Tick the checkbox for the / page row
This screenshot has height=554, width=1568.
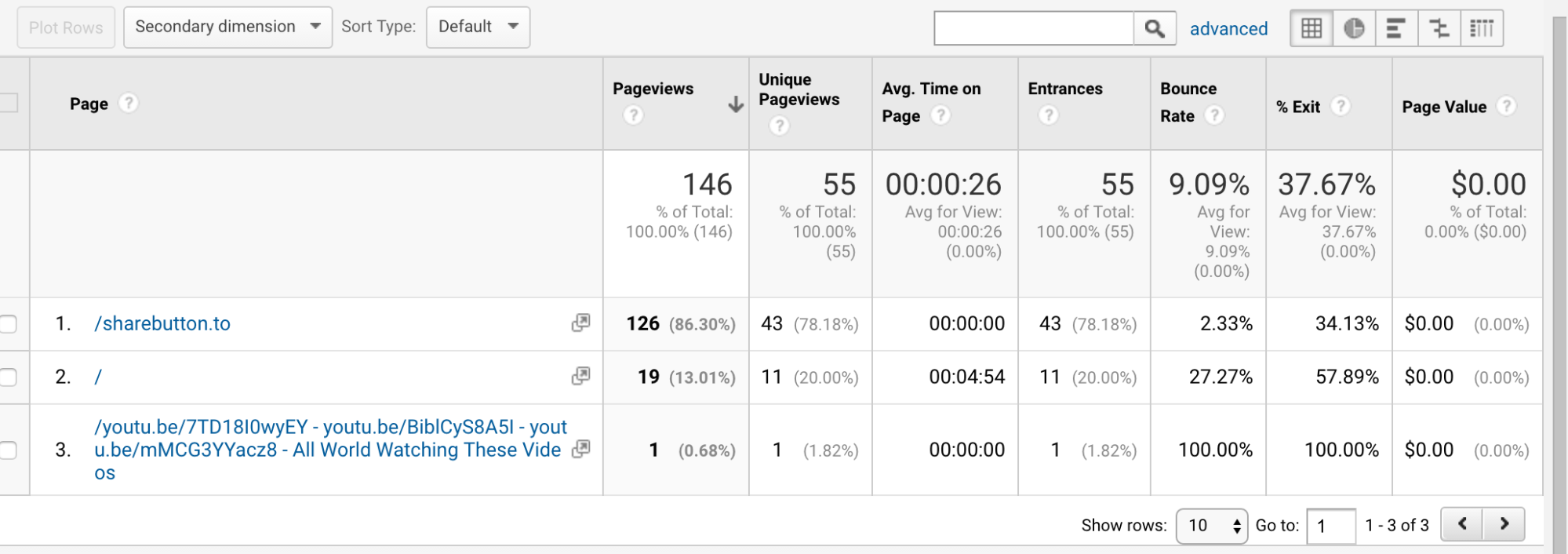click(8, 377)
